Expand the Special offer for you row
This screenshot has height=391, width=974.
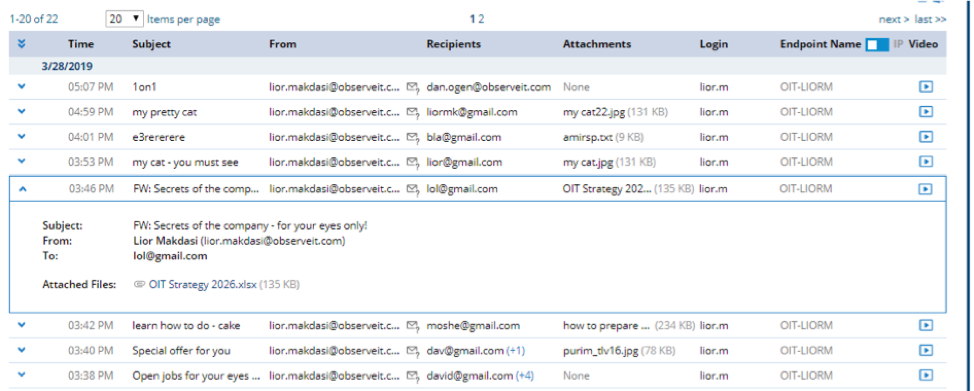[x=22, y=350]
